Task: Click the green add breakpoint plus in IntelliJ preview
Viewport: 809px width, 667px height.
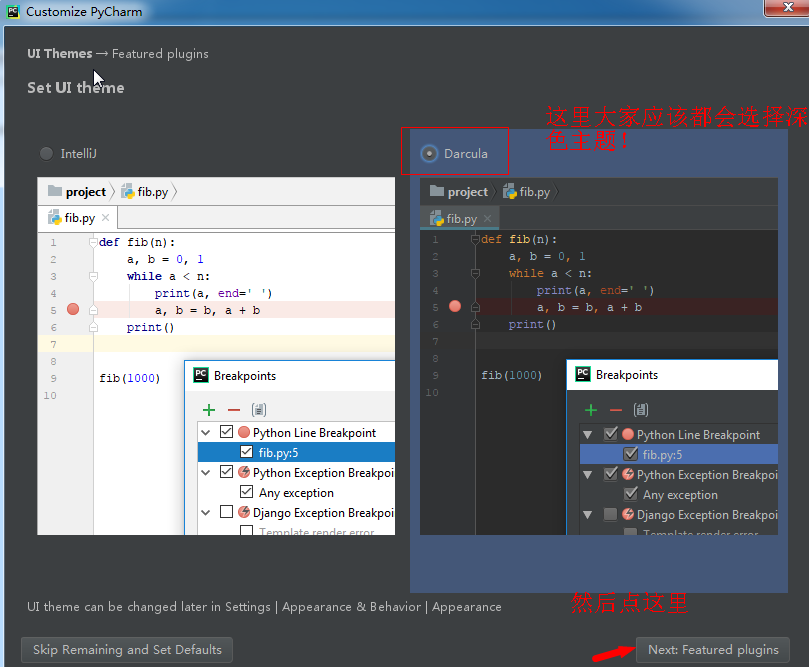Action: [209, 410]
